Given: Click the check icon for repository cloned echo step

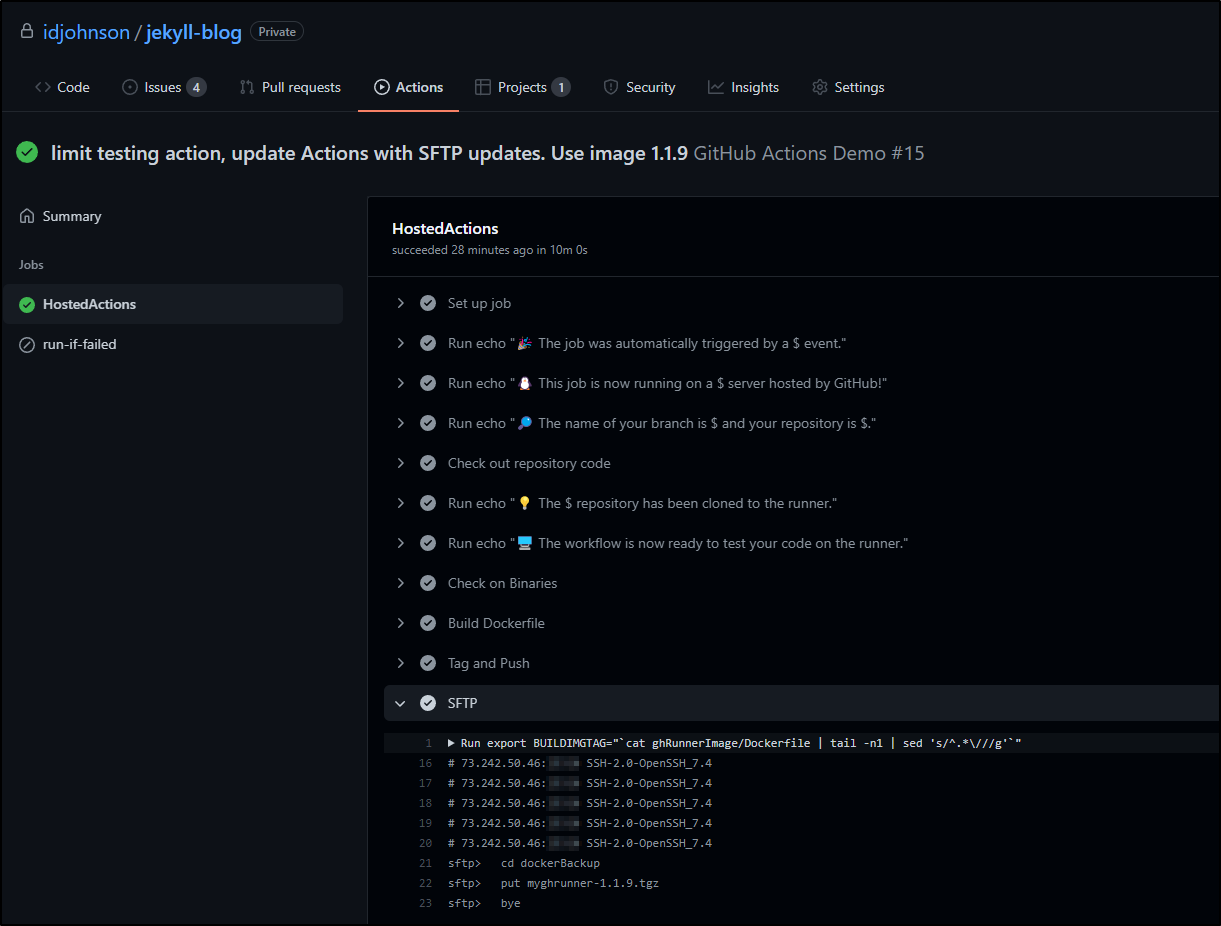Looking at the screenshot, I should coord(428,503).
